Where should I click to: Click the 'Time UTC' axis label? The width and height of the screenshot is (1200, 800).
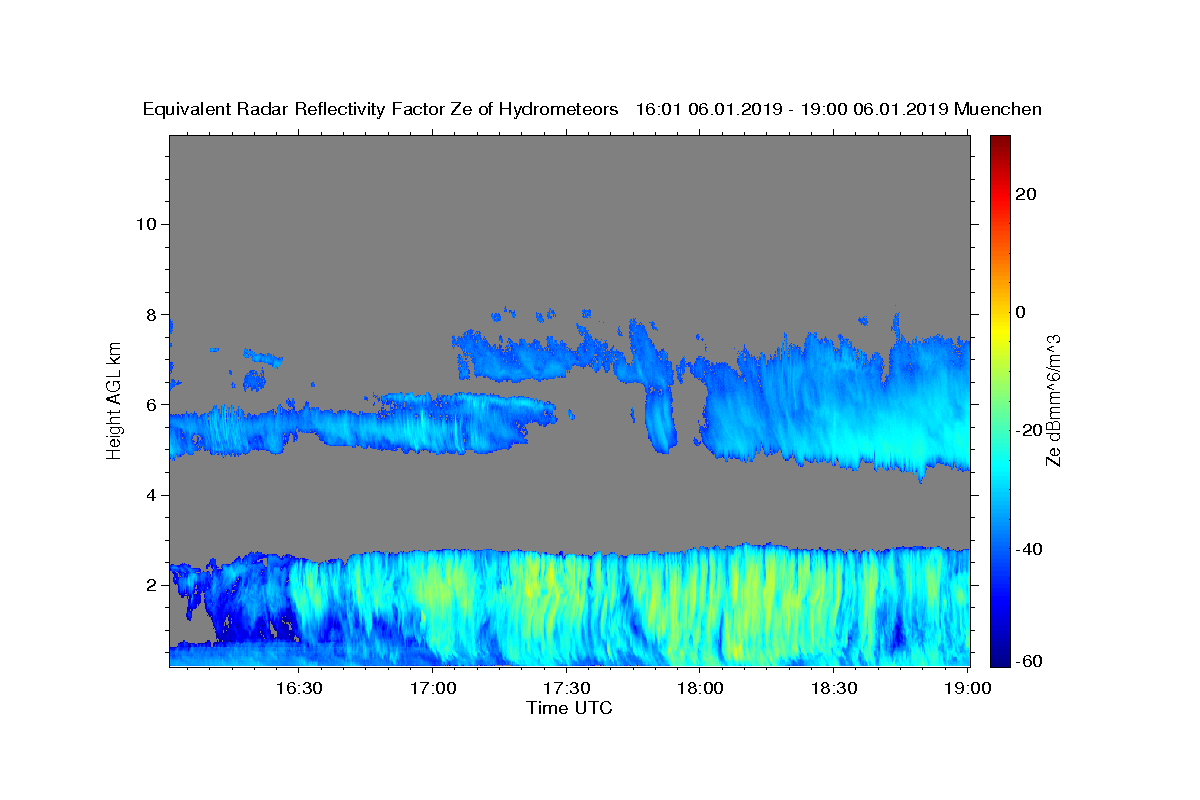click(x=569, y=708)
